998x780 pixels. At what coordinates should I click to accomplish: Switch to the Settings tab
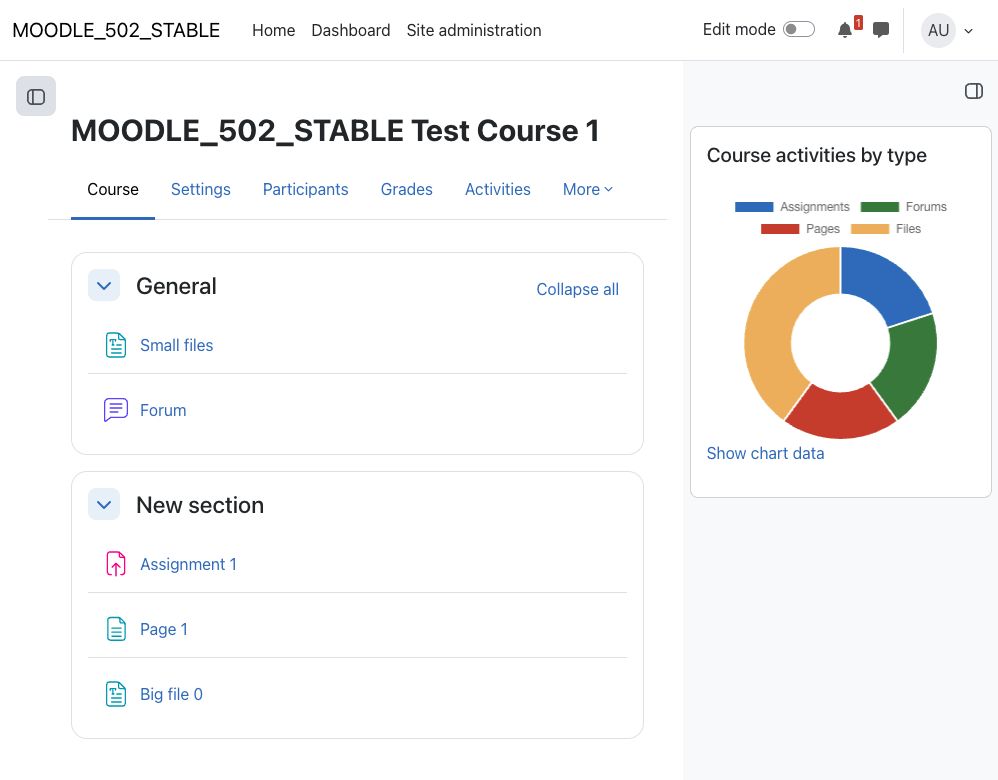(200, 189)
